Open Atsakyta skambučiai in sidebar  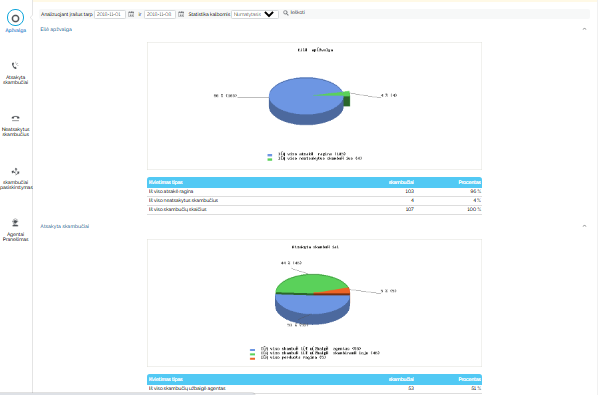point(15,73)
